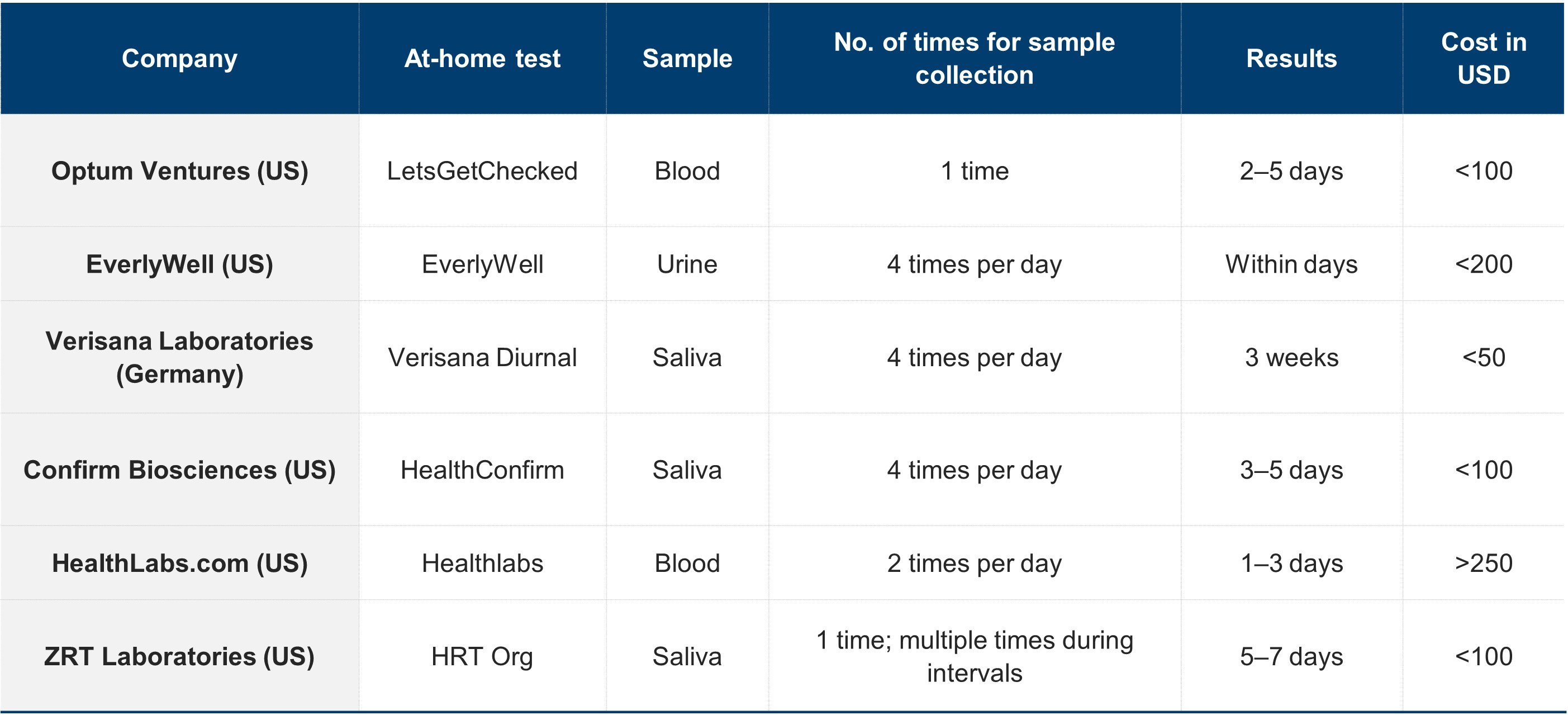
Task: Select the 2 times per day cell
Action: point(975,563)
